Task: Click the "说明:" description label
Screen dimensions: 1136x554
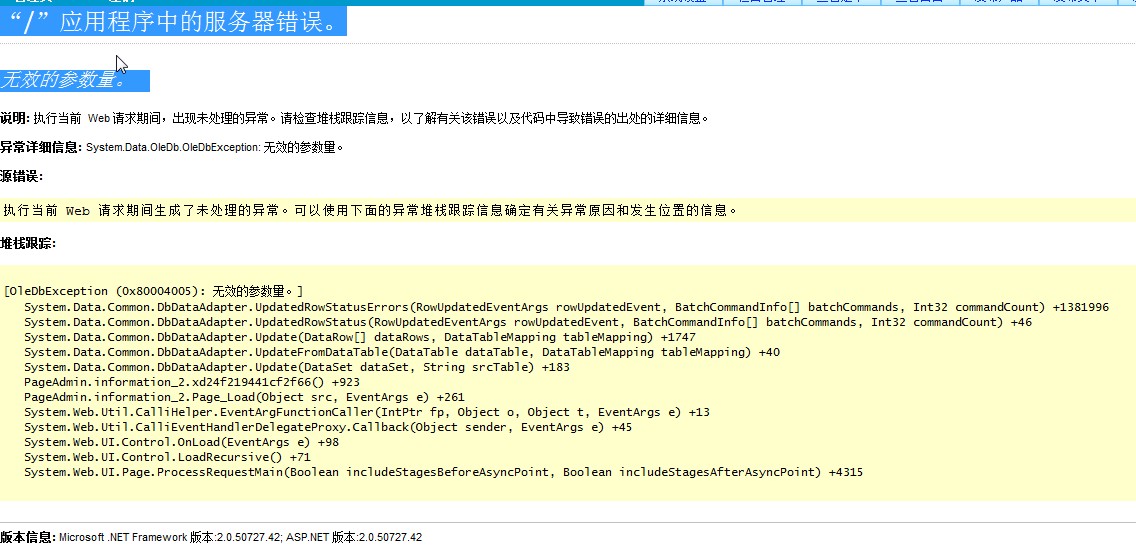Action: tap(15, 118)
